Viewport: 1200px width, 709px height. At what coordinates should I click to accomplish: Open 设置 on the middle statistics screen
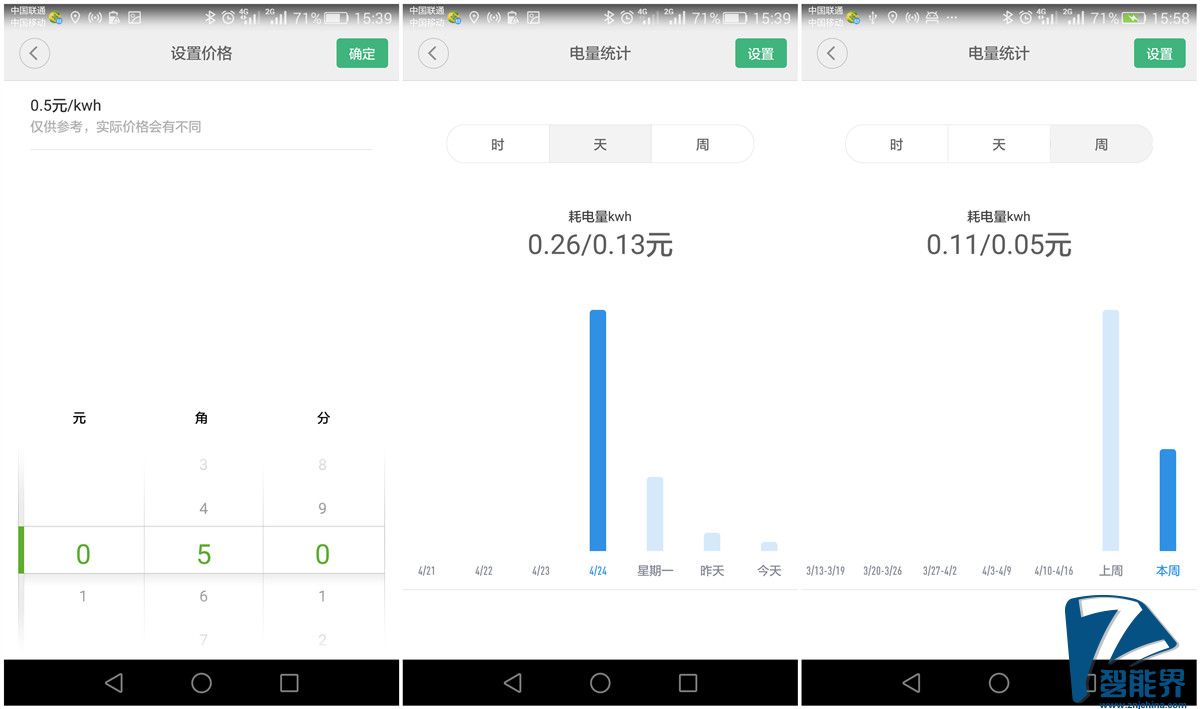[x=760, y=54]
